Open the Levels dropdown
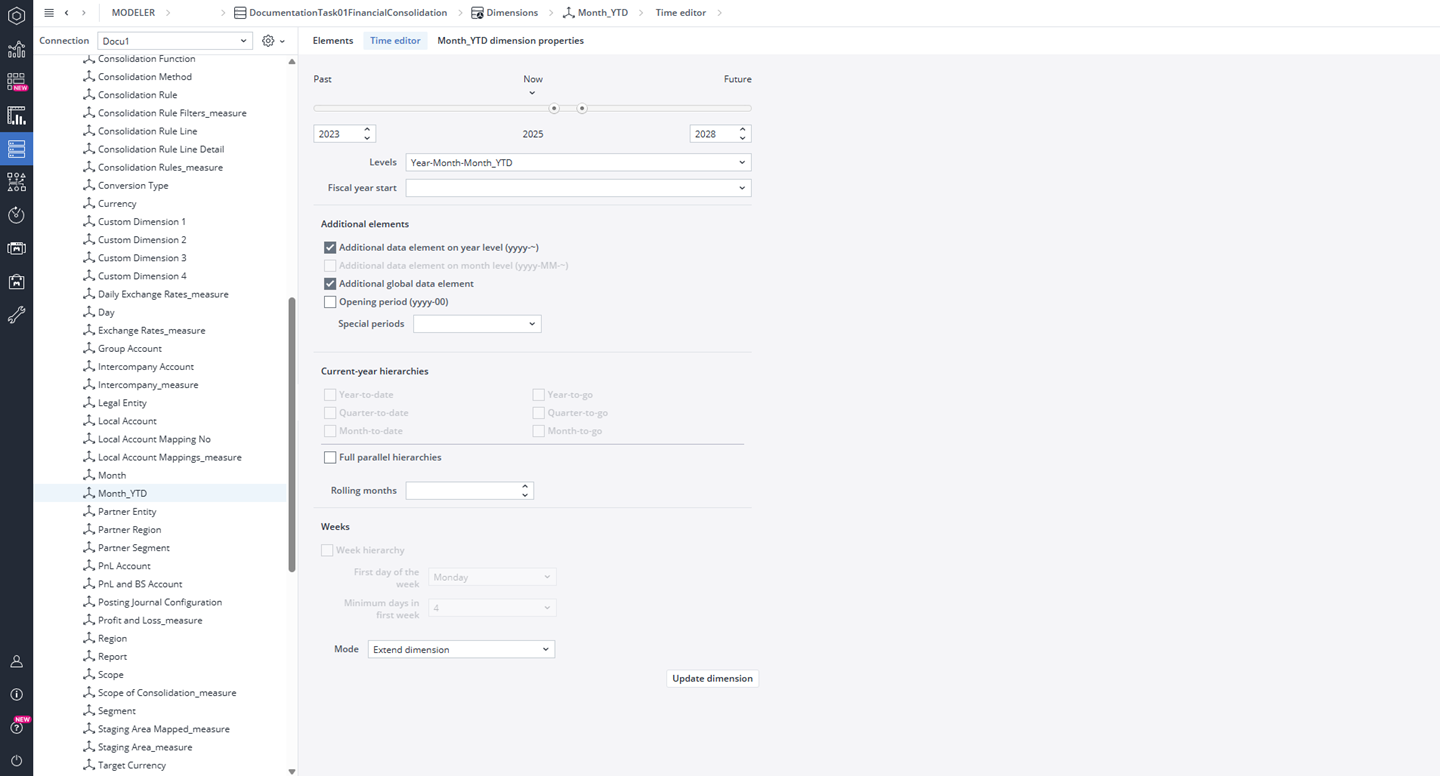Screen dimensions: 1440x776 click(578, 162)
